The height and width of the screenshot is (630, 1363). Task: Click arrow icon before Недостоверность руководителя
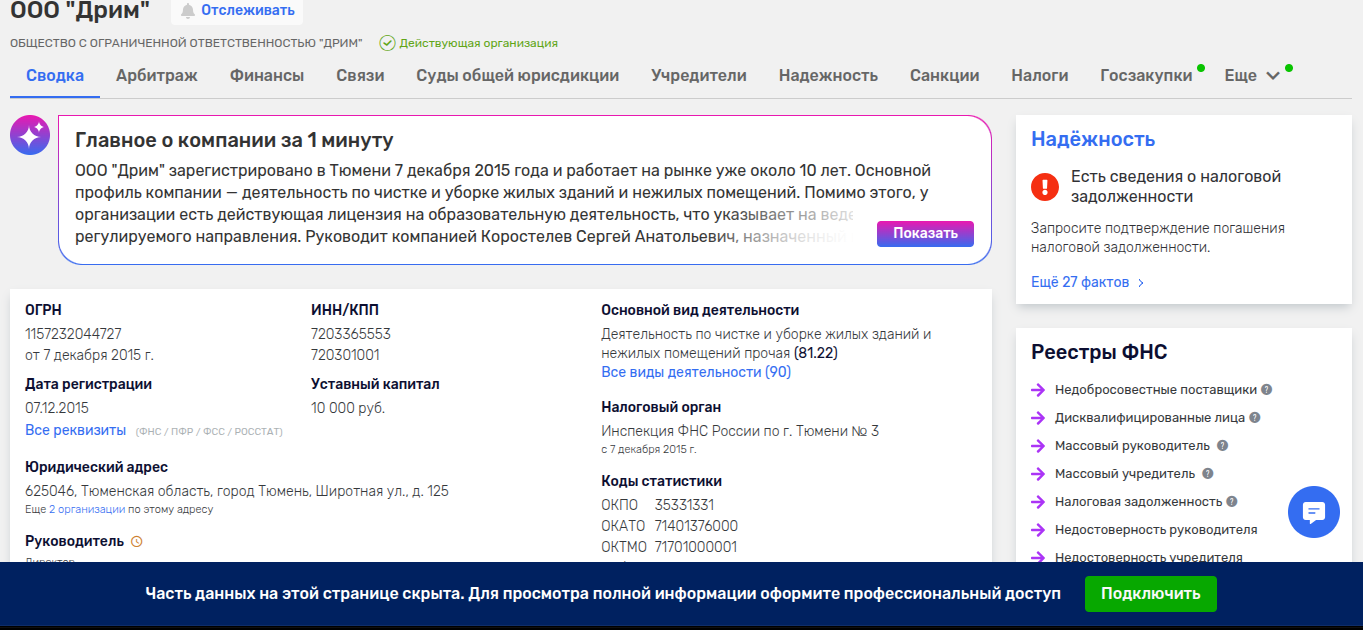click(1038, 530)
